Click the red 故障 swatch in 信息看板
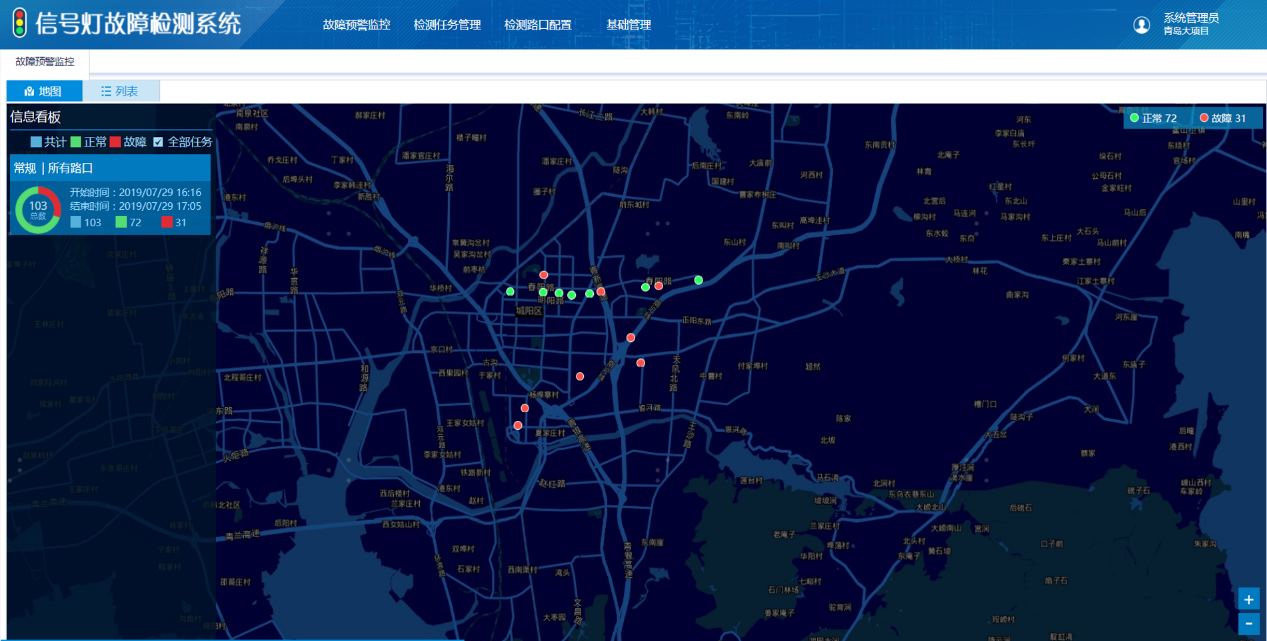1267x641 pixels. click(x=116, y=142)
